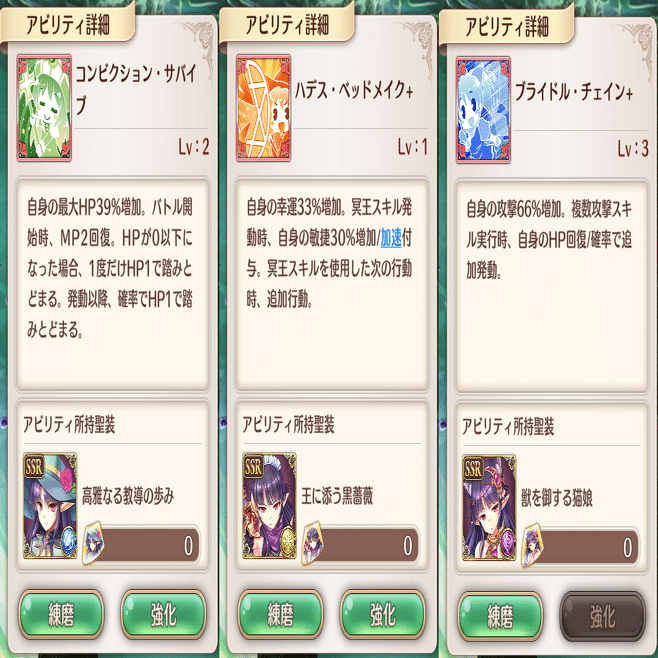The width and height of the screenshot is (658, 658).
Task: Click the shard icon beside 獣を御する猫娘 counter
Action: pyautogui.click(x=533, y=545)
